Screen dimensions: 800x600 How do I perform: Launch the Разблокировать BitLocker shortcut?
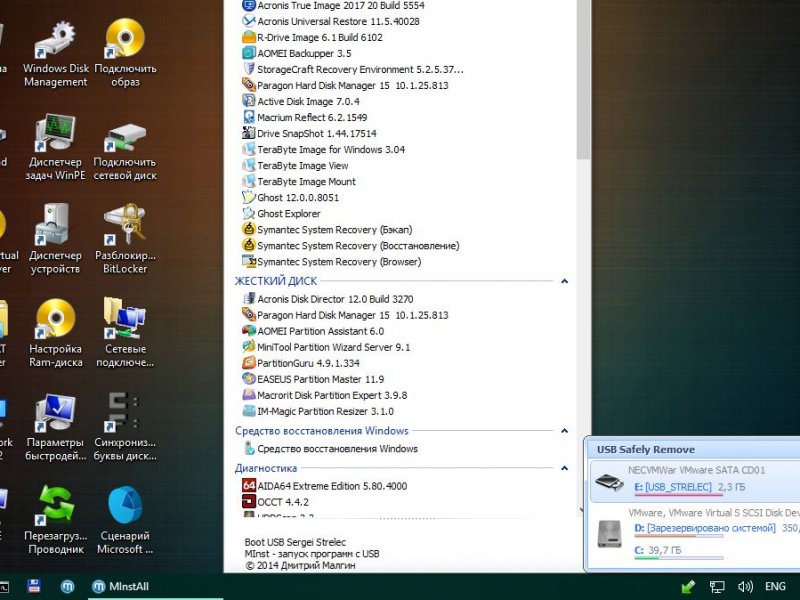tap(125, 240)
